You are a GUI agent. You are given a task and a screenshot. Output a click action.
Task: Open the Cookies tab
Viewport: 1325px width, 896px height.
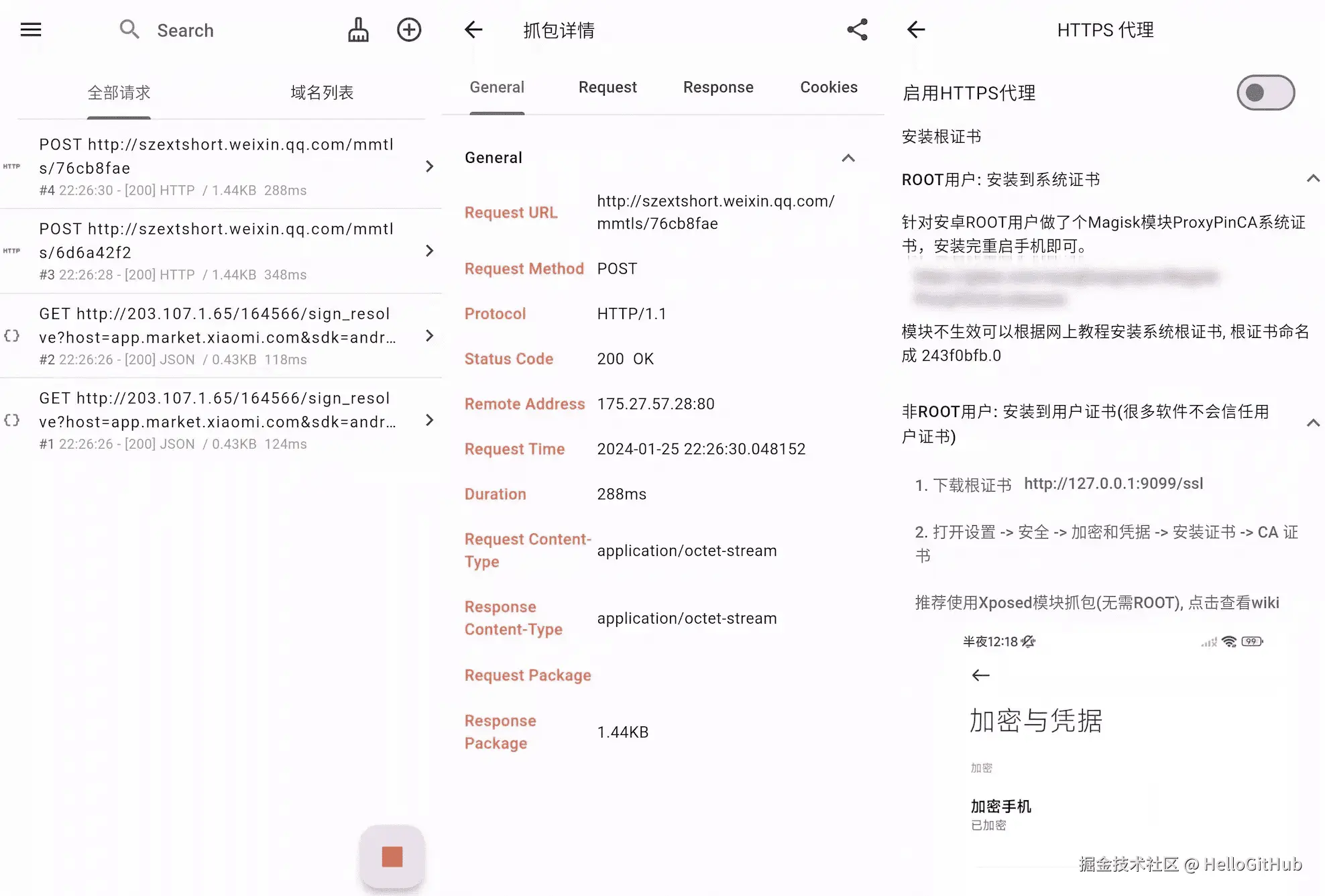pos(829,87)
